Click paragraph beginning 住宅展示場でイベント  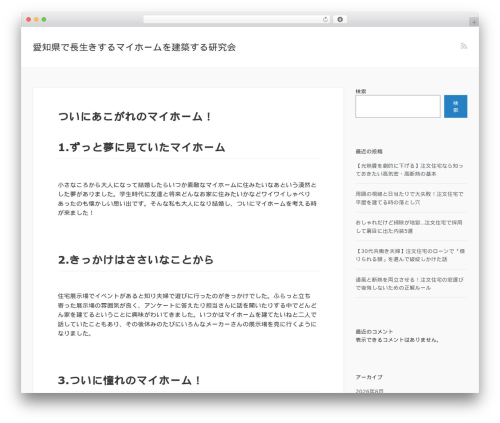(187, 315)
